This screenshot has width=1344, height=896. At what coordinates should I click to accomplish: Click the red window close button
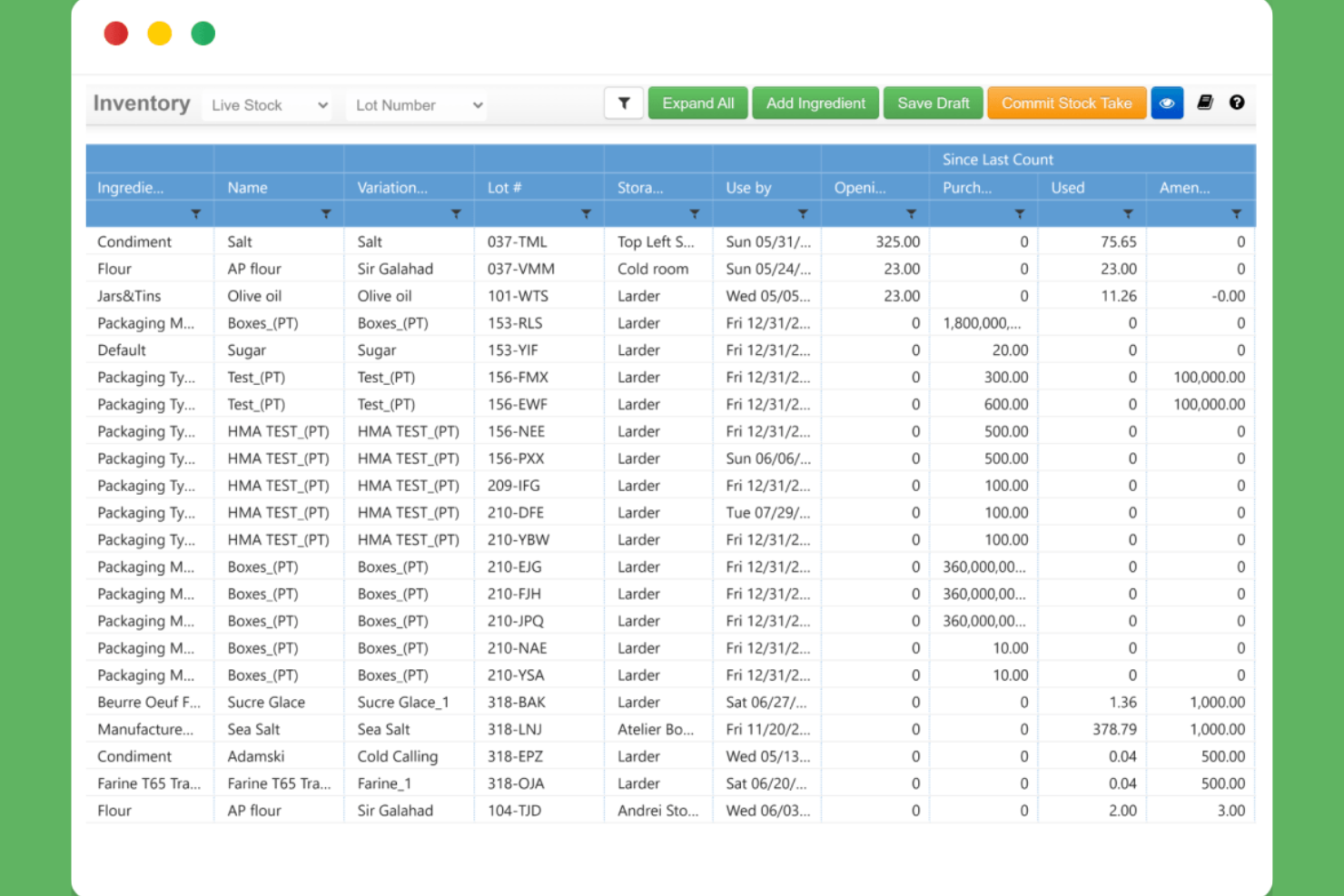click(116, 34)
